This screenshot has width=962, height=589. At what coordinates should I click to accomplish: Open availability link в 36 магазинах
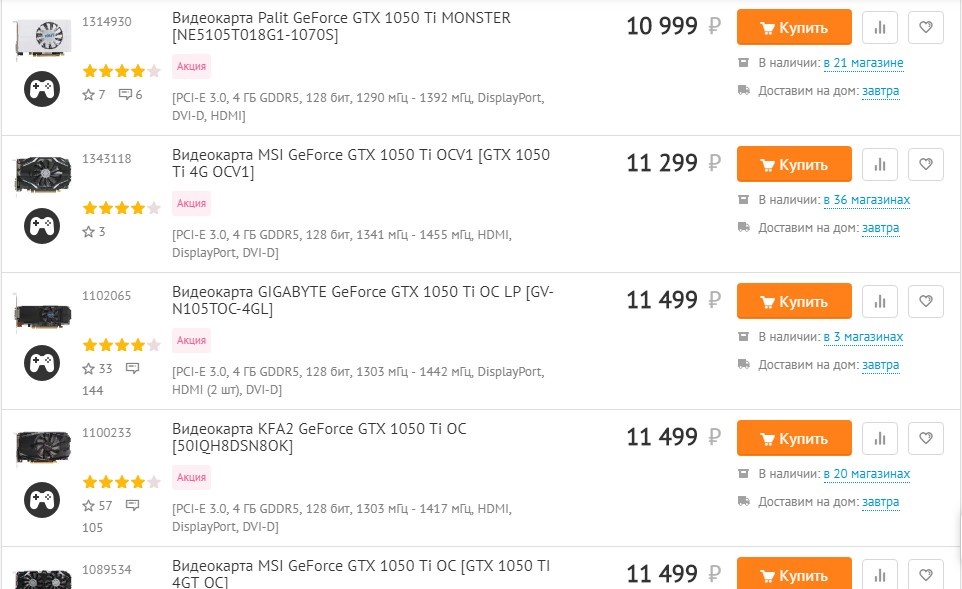coord(867,199)
